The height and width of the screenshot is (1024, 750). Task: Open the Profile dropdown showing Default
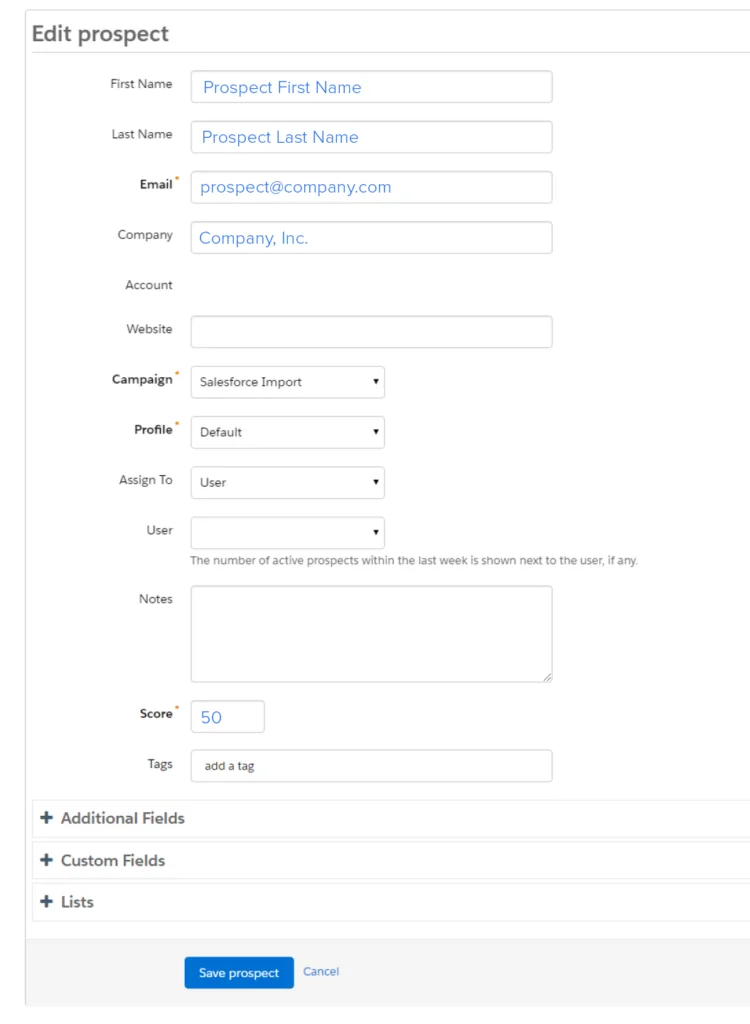[x=287, y=432]
